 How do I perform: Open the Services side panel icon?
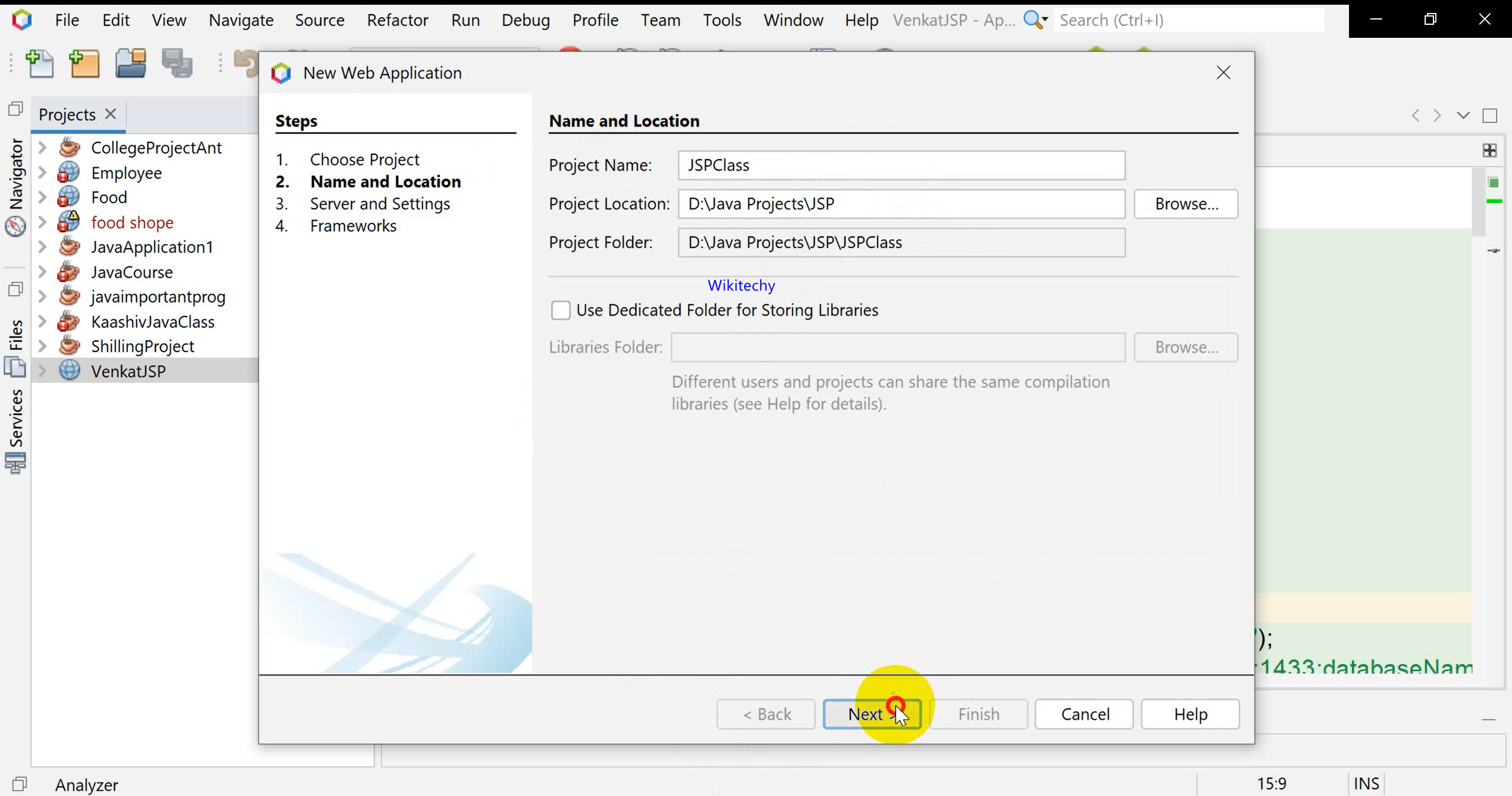coord(15,463)
